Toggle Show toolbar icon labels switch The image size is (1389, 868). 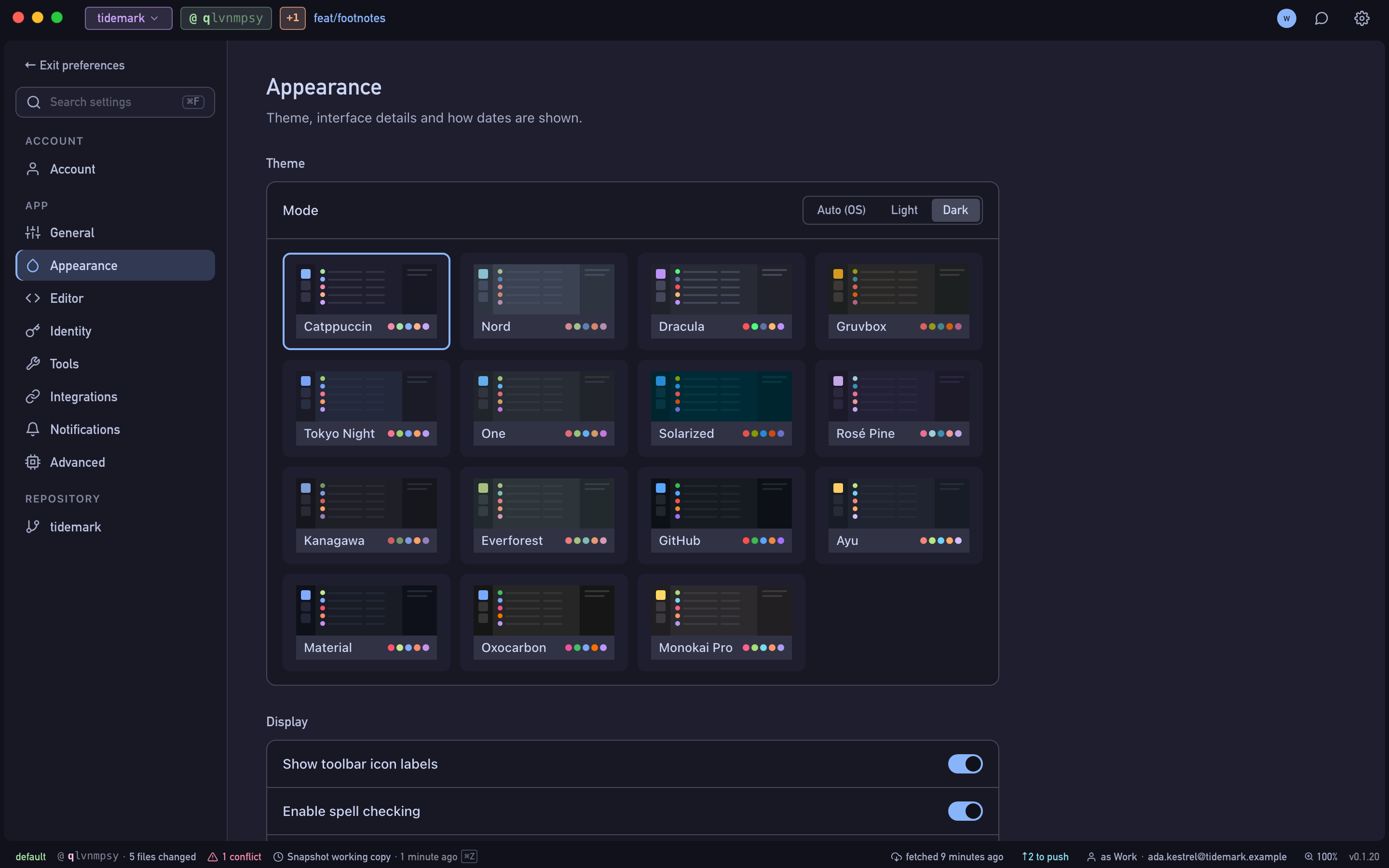(x=965, y=763)
